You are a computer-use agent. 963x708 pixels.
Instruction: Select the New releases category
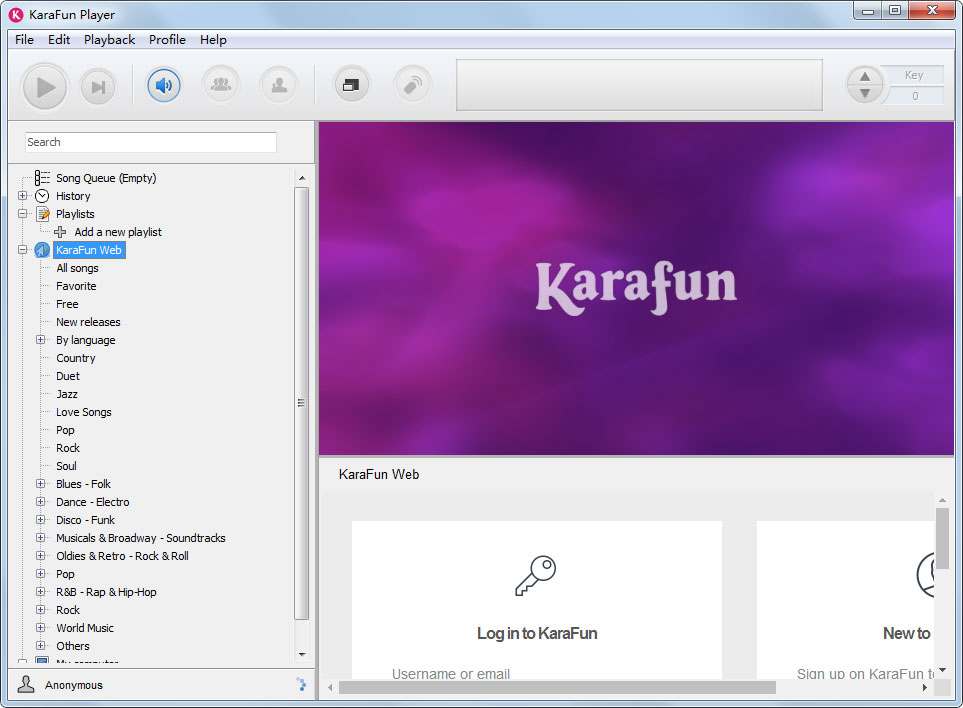coord(88,322)
